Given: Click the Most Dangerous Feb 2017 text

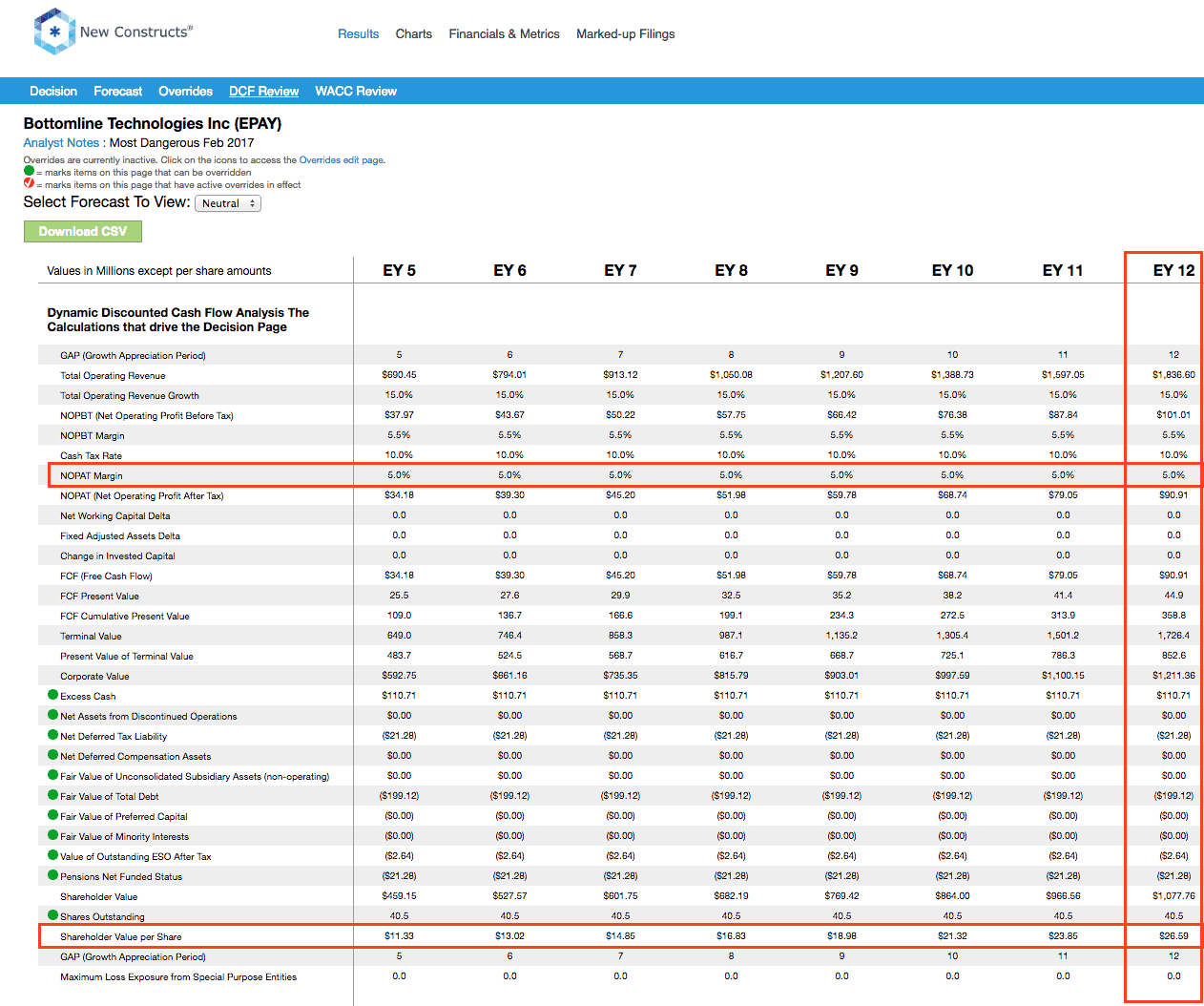Looking at the screenshot, I should tap(182, 143).
